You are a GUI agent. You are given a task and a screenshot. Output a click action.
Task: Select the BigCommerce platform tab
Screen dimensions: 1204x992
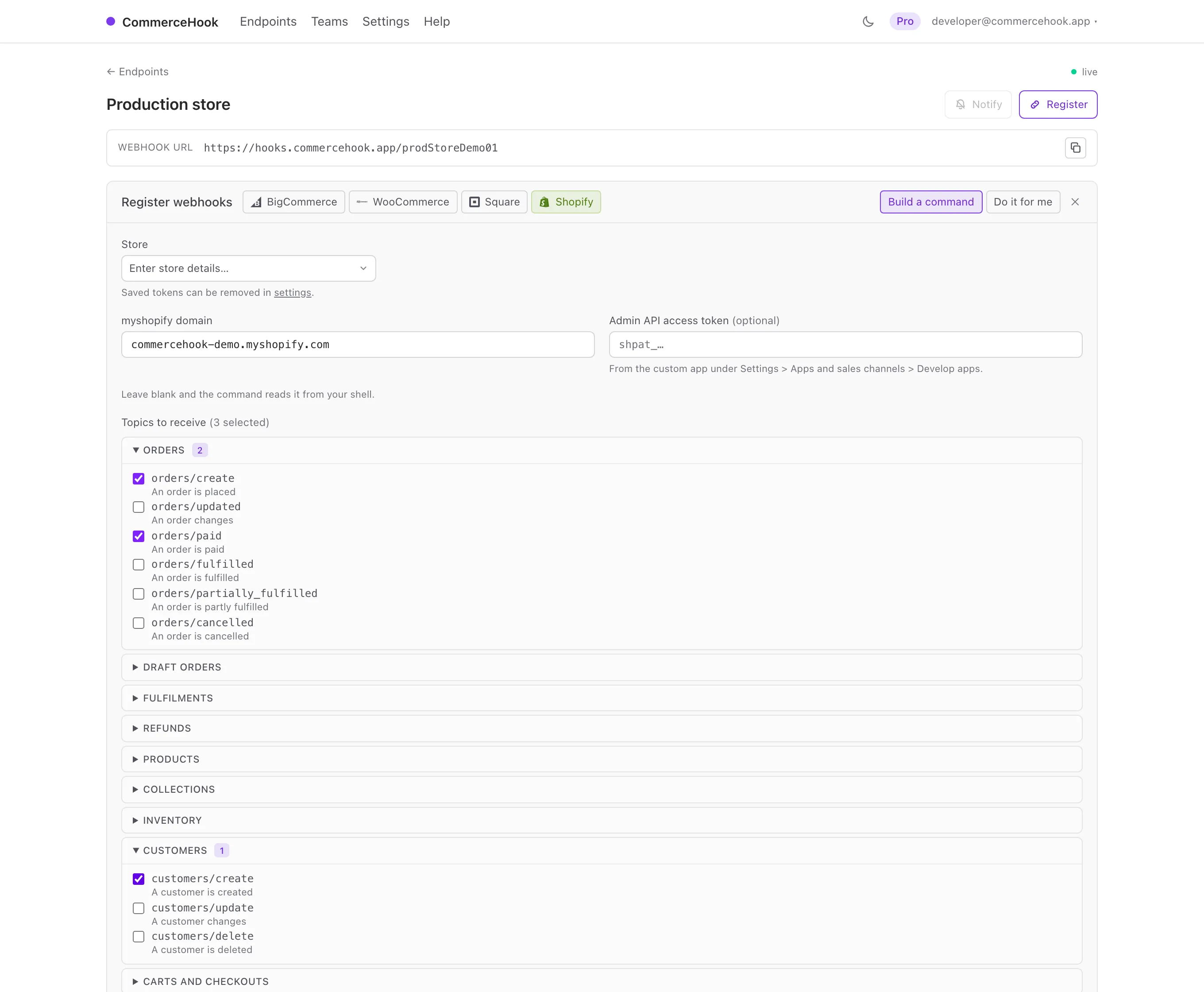click(293, 201)
